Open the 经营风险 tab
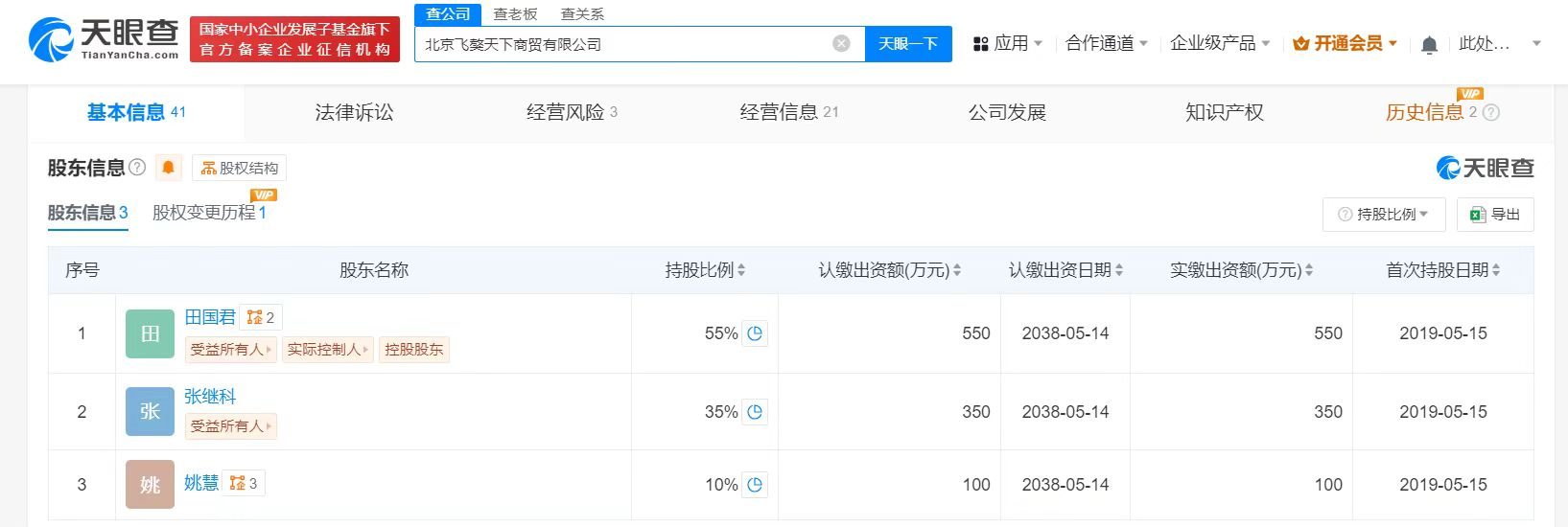The width and height of the screenshot is (1568, 527). [572, 112]
